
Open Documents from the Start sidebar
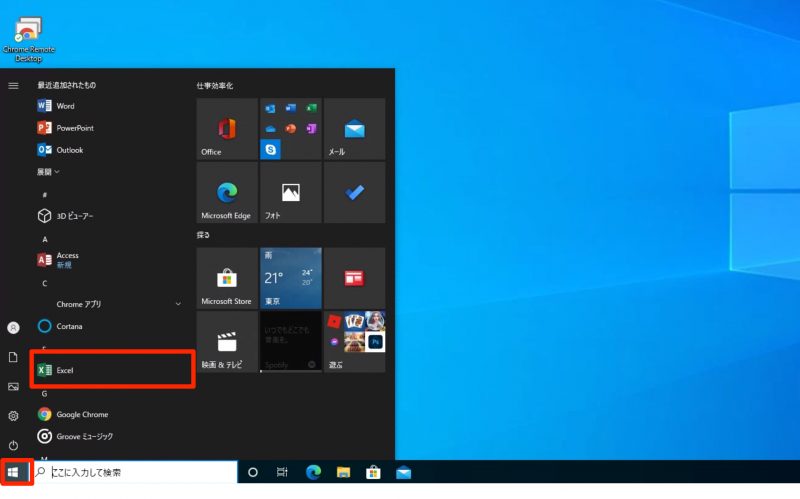13,357
